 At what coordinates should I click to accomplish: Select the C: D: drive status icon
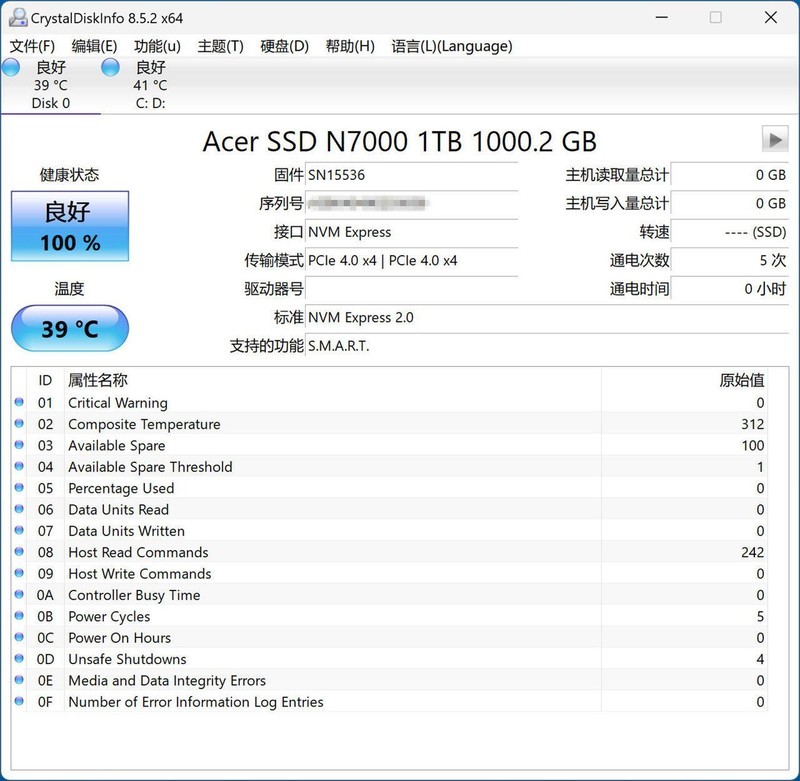(x=110, y=67)
